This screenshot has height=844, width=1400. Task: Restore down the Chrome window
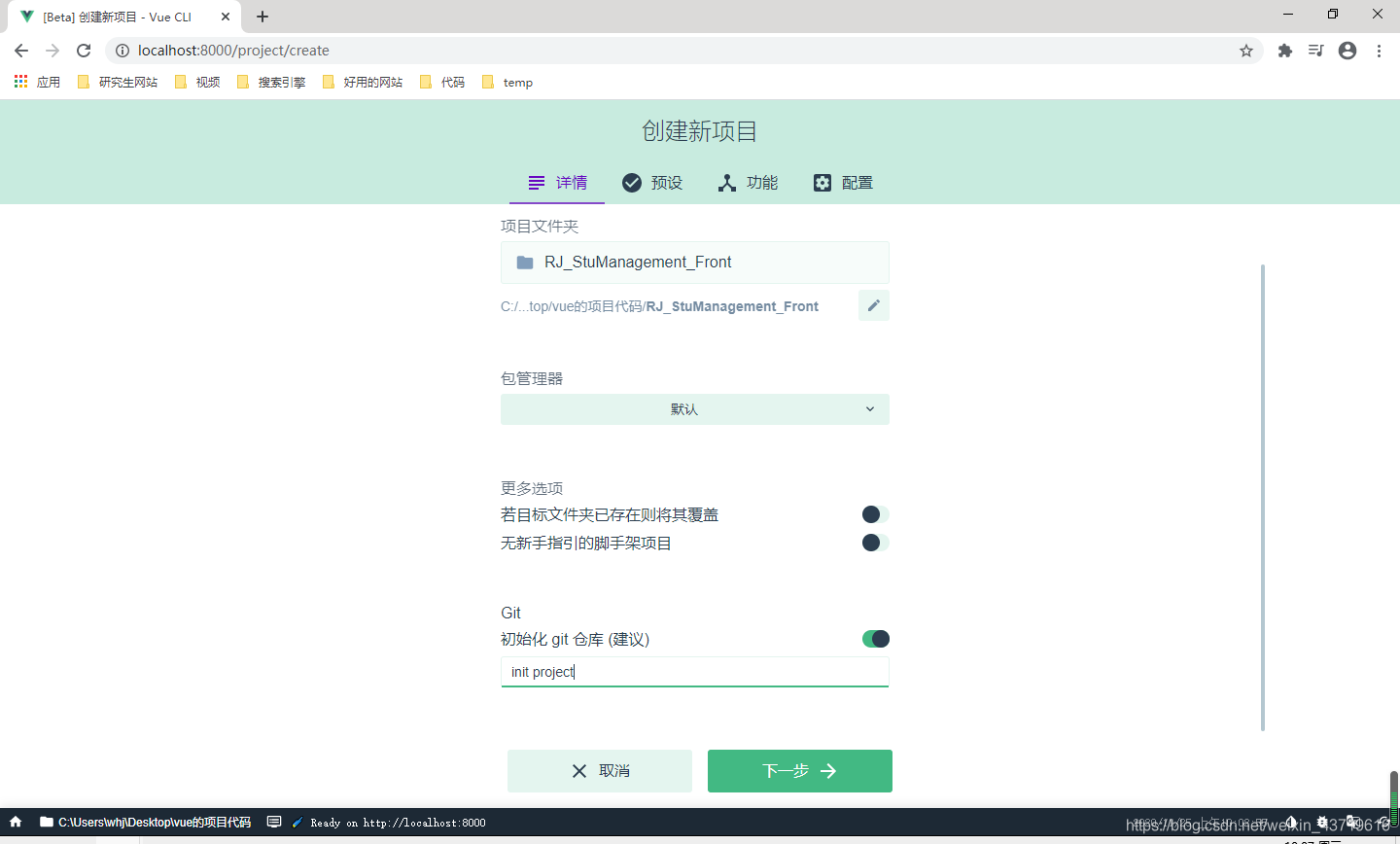1333,15
